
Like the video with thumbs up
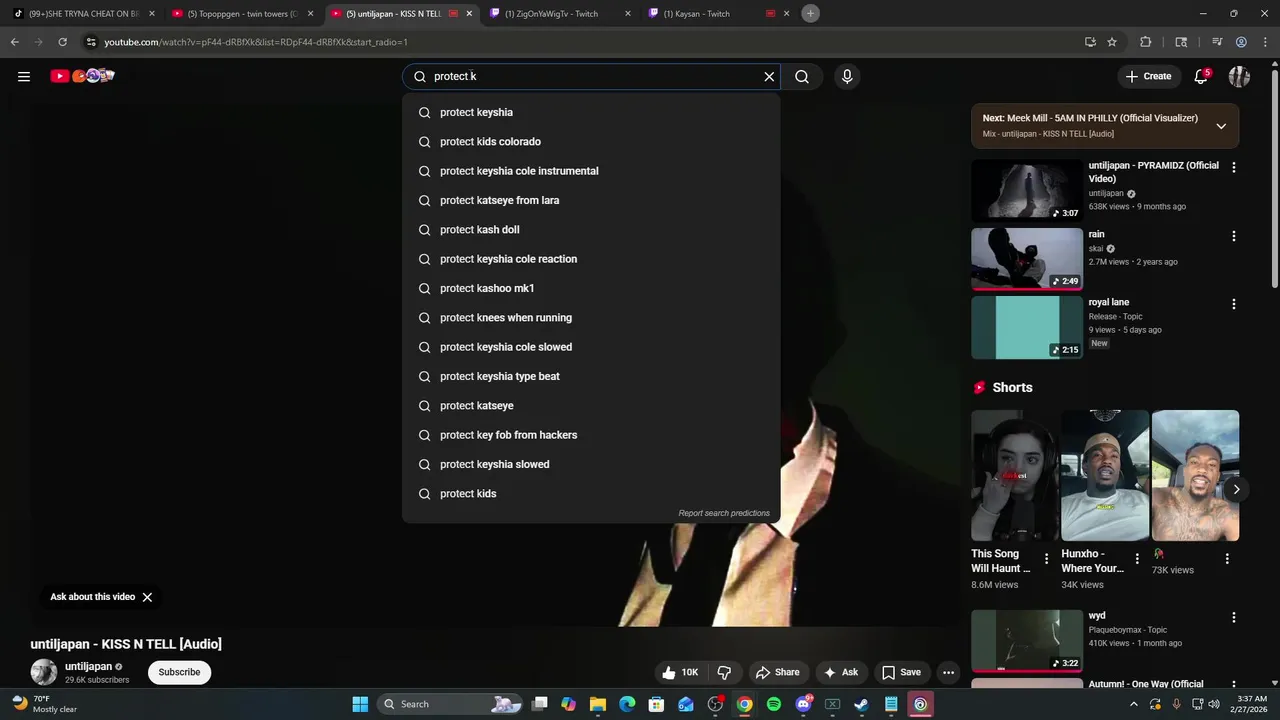(x=680, y=672)
